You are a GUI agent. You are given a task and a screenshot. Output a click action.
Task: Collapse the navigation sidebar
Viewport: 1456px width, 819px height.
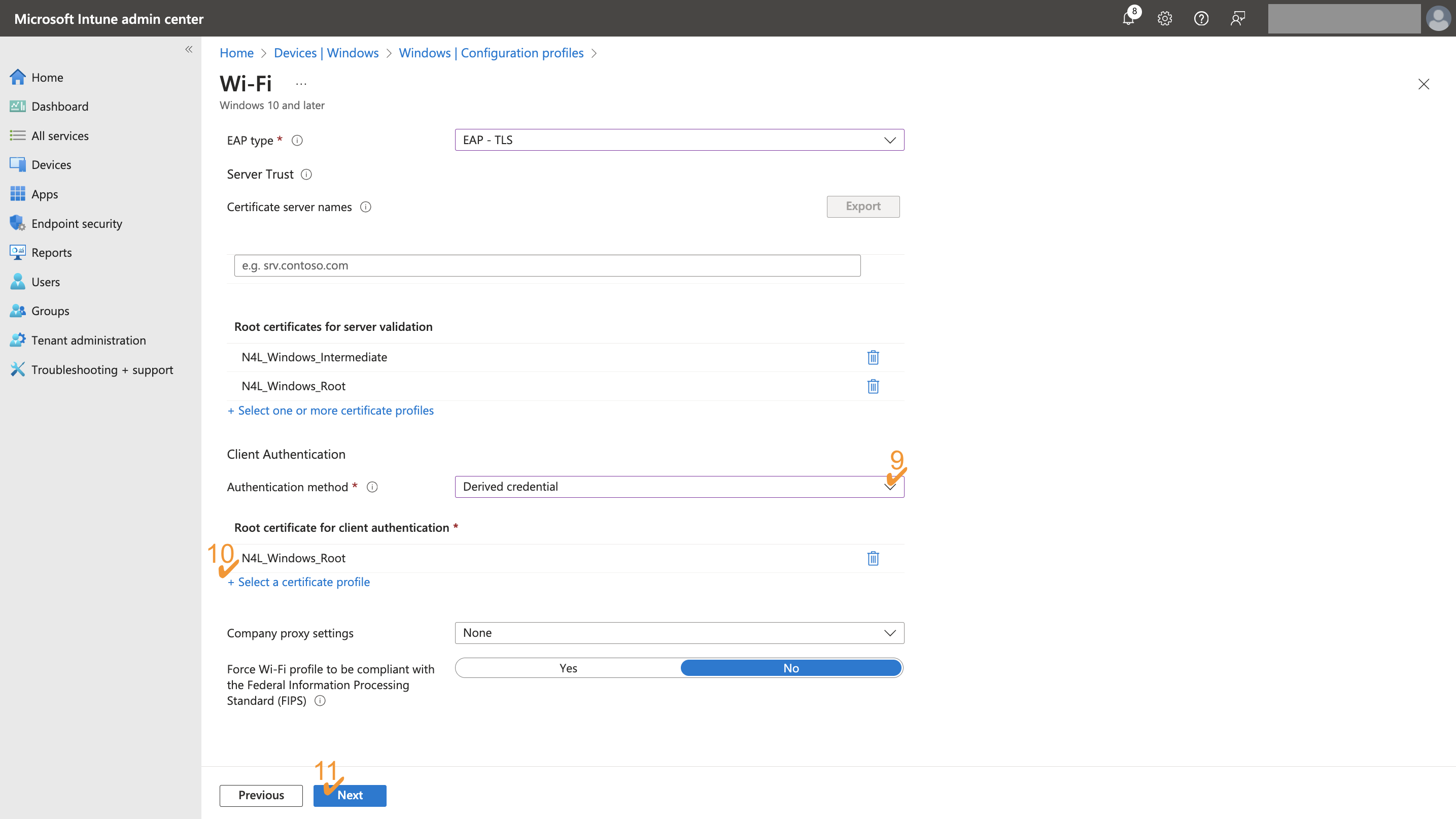click(189, 49)
